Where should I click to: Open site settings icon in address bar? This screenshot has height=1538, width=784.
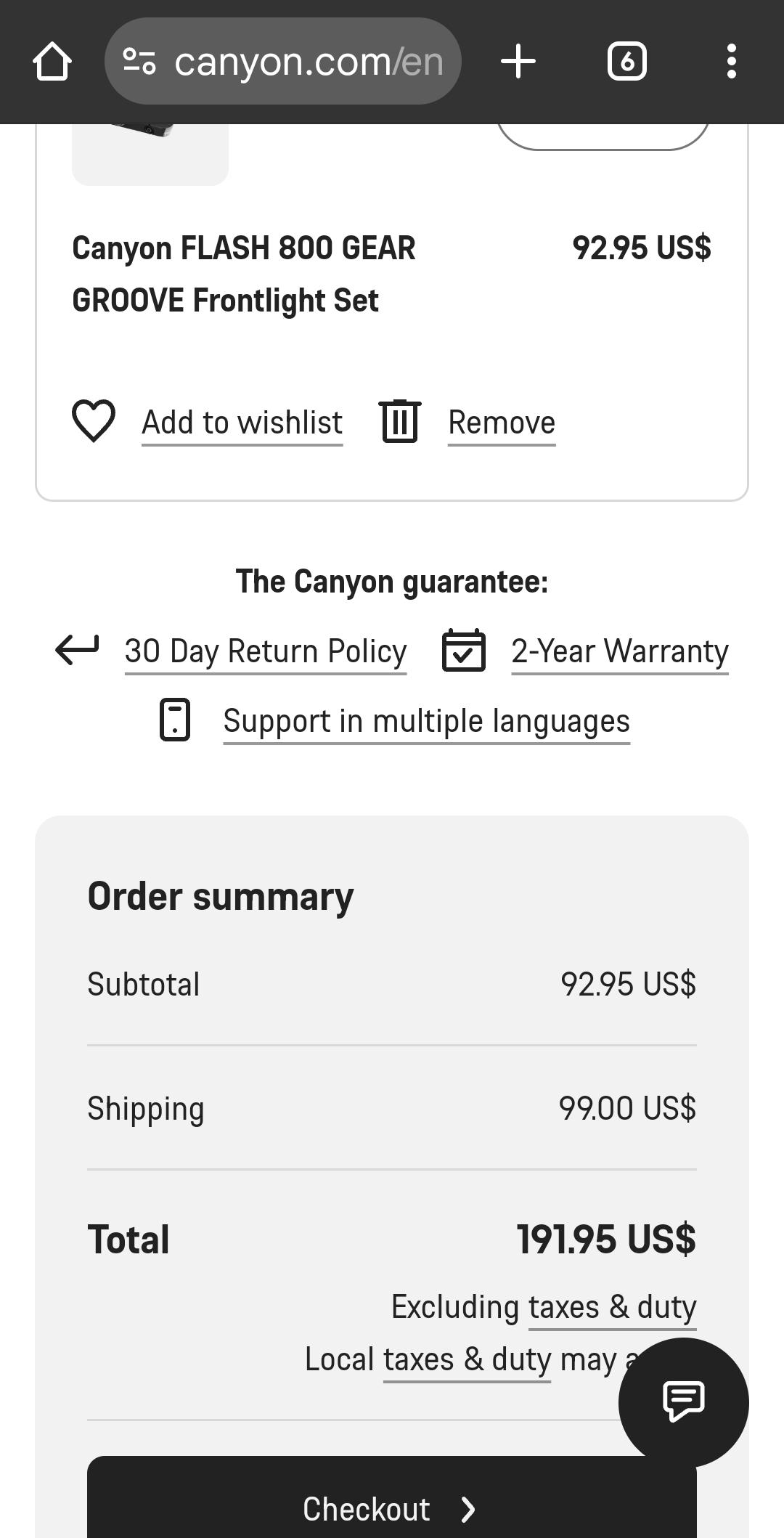coord(139,62)
